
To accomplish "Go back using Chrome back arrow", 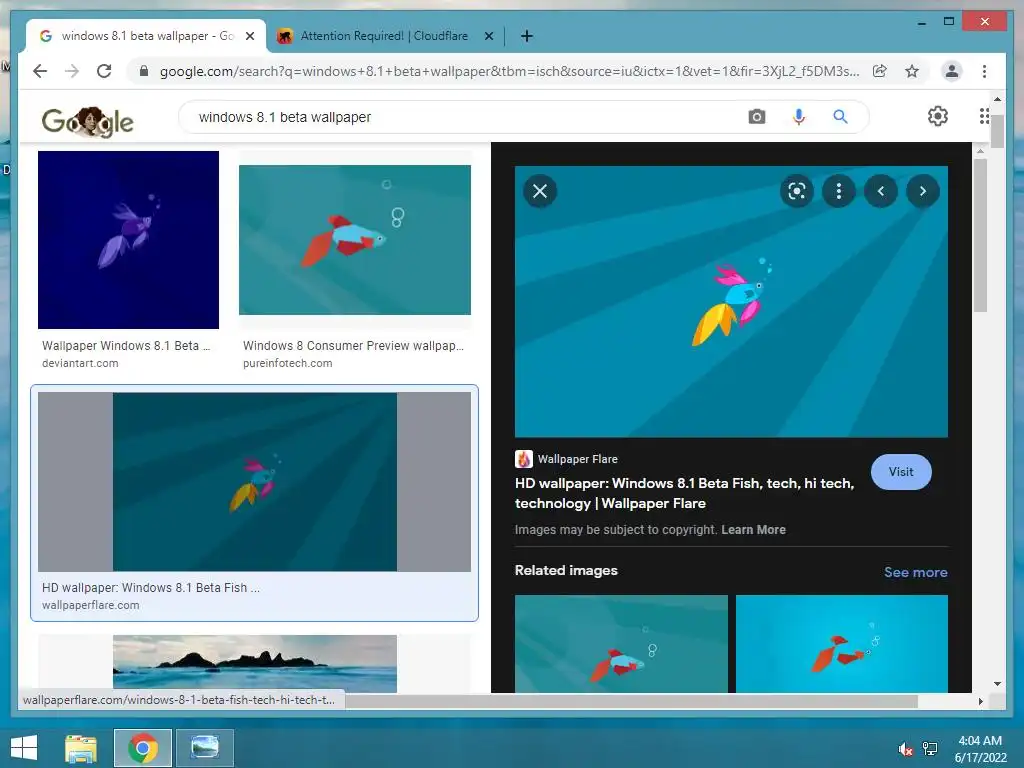I will click(x=40, y=71).
